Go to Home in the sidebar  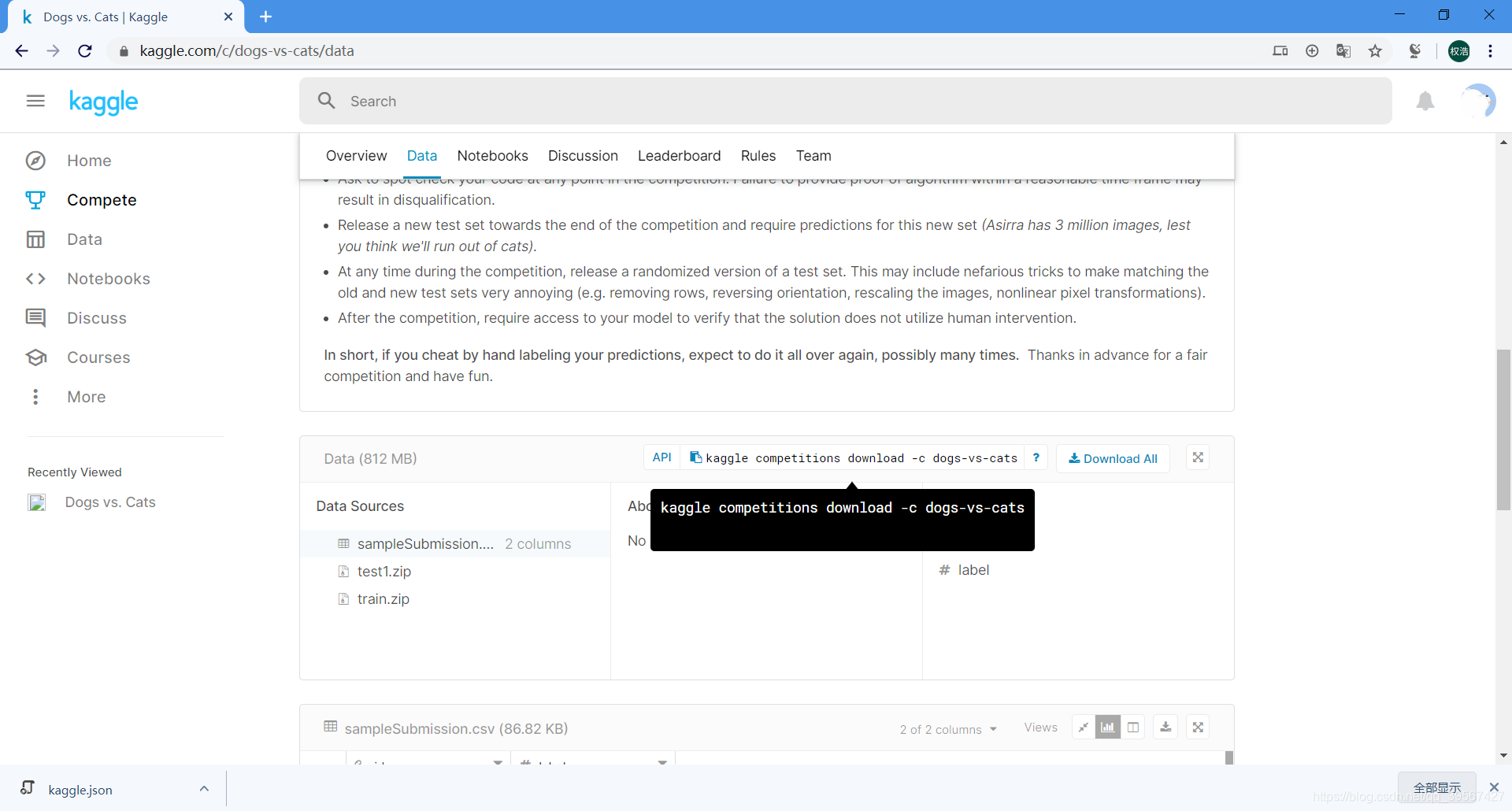point(89,161)
